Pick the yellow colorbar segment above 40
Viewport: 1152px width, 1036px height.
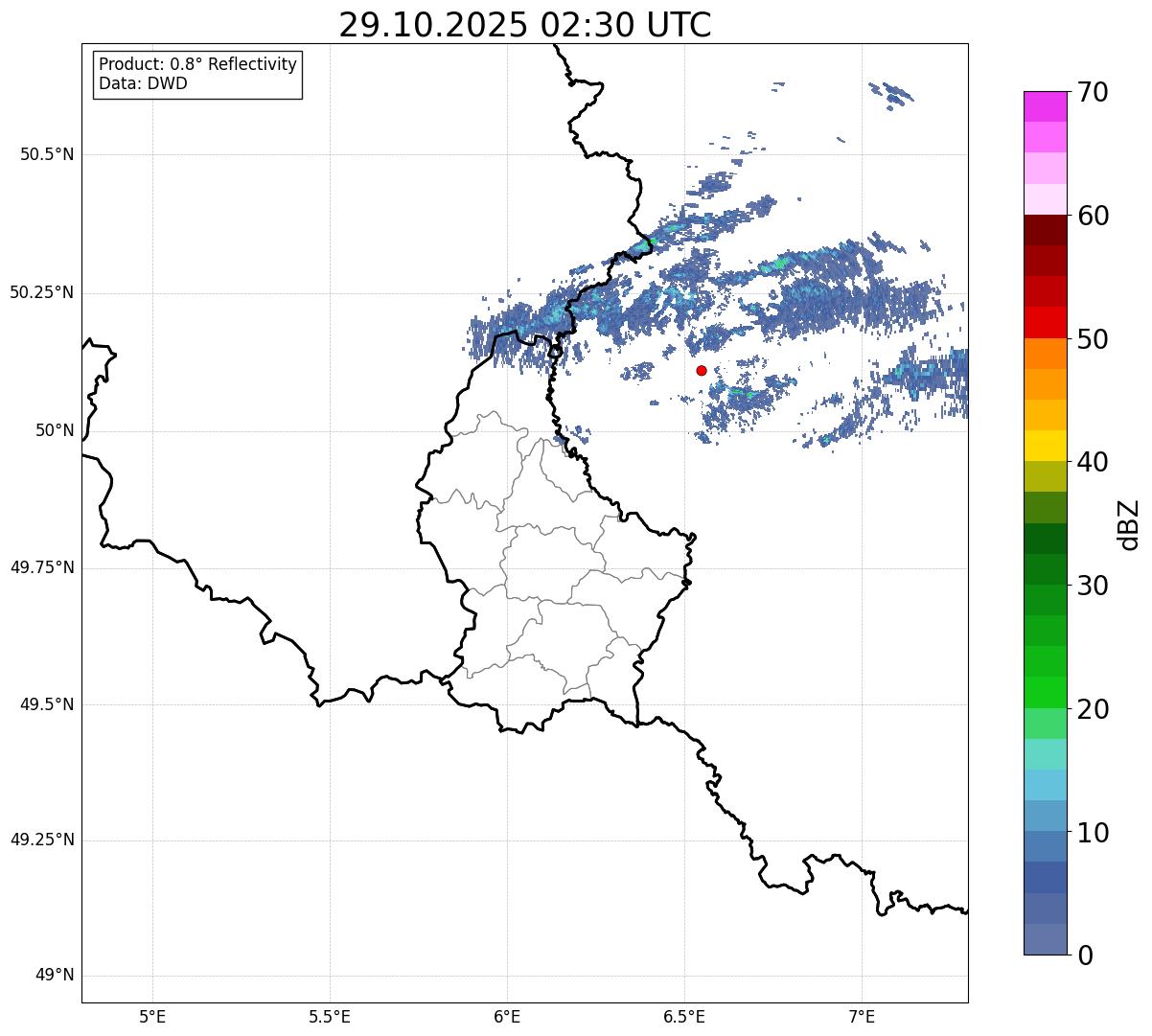point(1045,446)
